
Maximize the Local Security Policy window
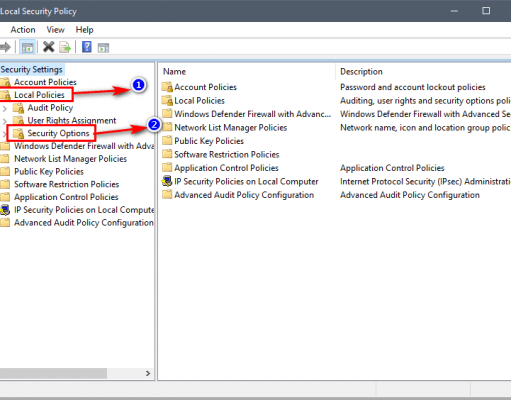[x=486, y=11]
